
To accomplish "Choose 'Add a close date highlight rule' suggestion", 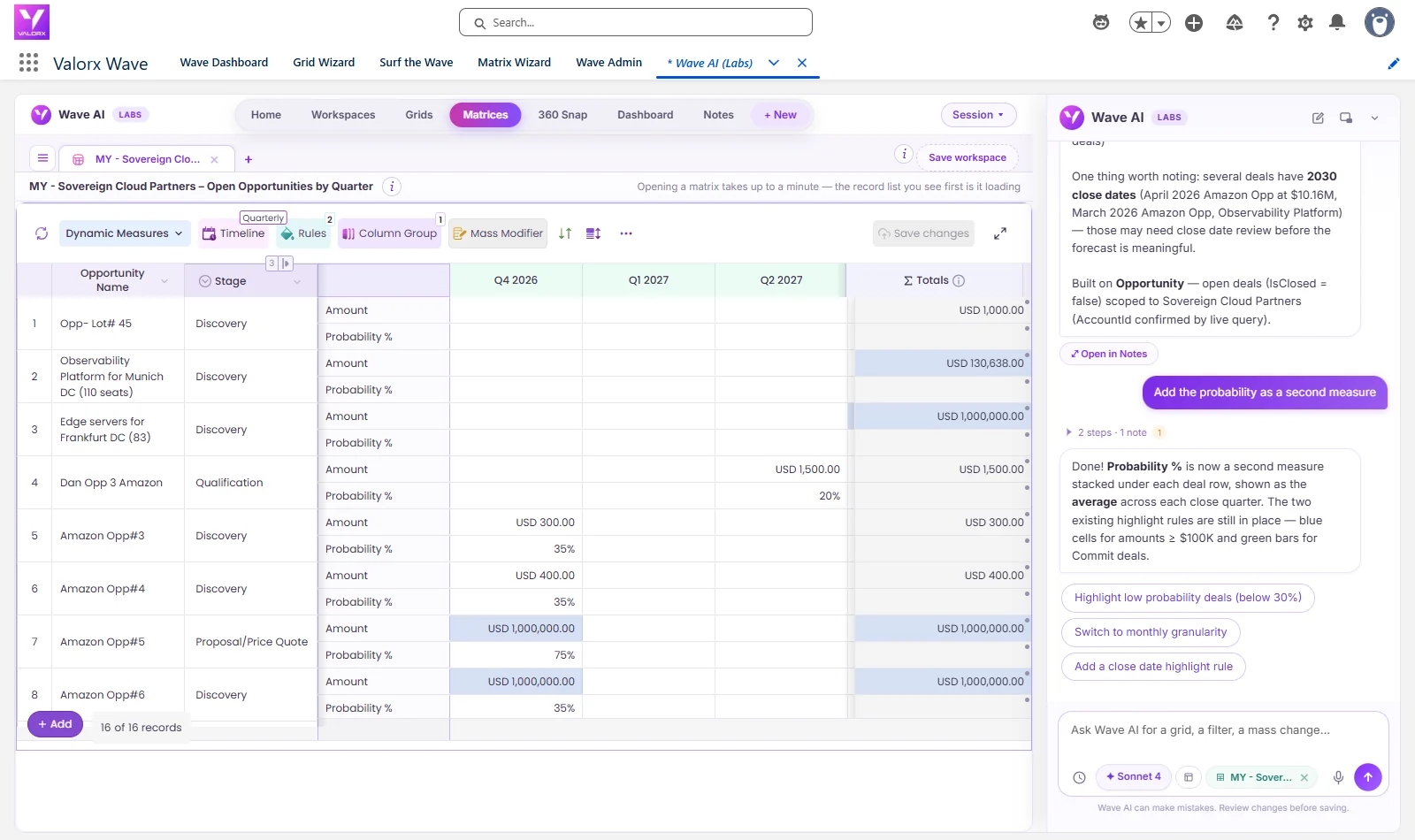I will click(x=1153, y=667).
